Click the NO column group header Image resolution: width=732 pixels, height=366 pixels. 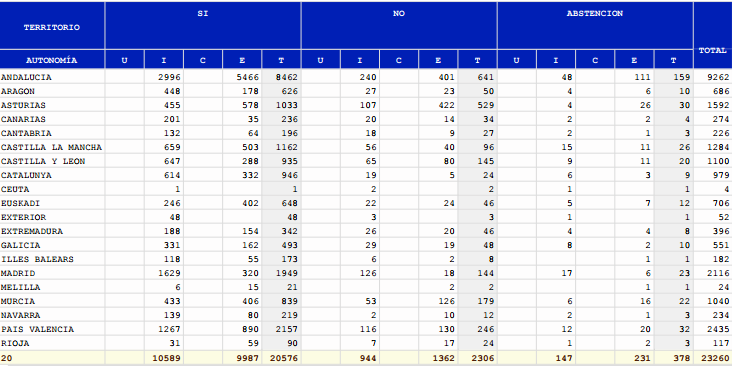point(399,14)
